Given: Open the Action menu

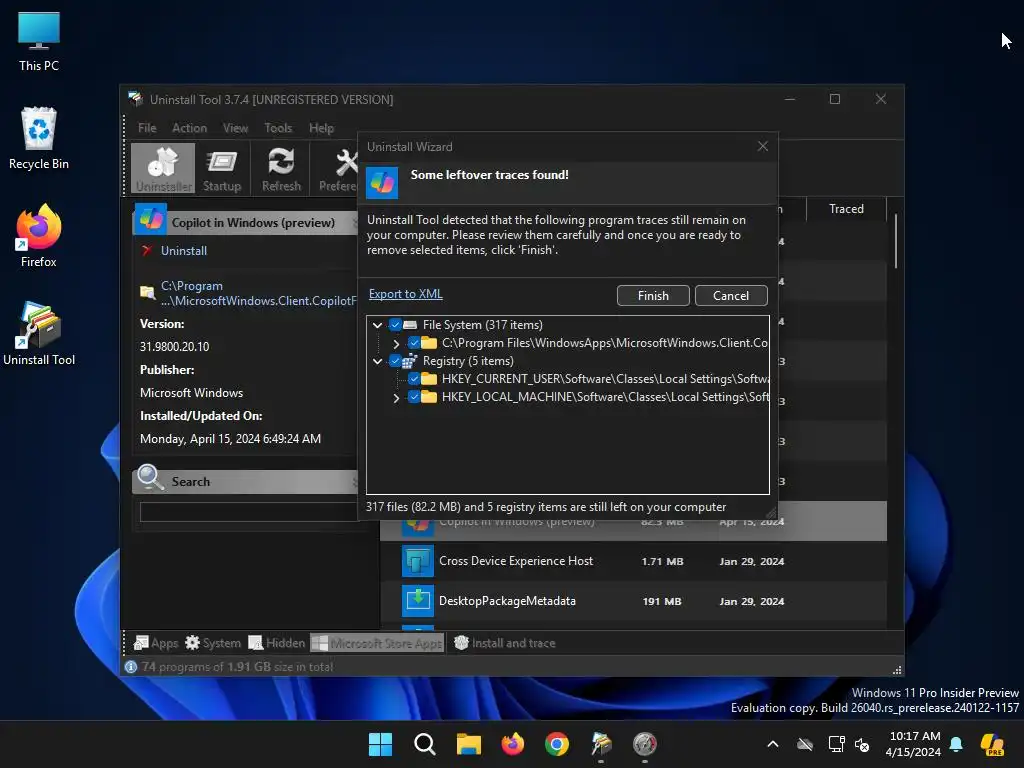Looking at the screenshot, I should 189,128.
